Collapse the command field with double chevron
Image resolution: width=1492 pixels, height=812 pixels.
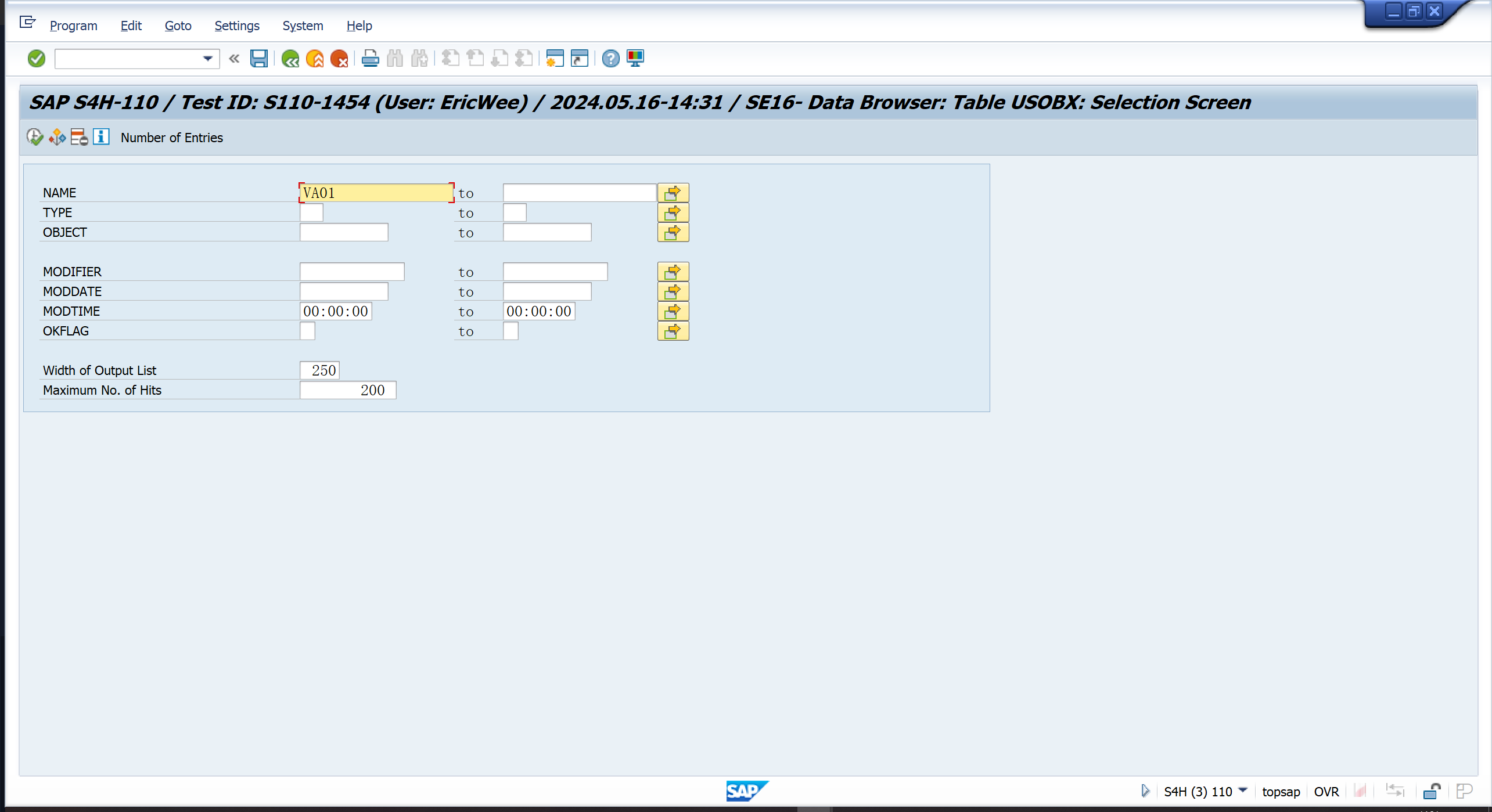pyautogui.click(x=234, y=58)
